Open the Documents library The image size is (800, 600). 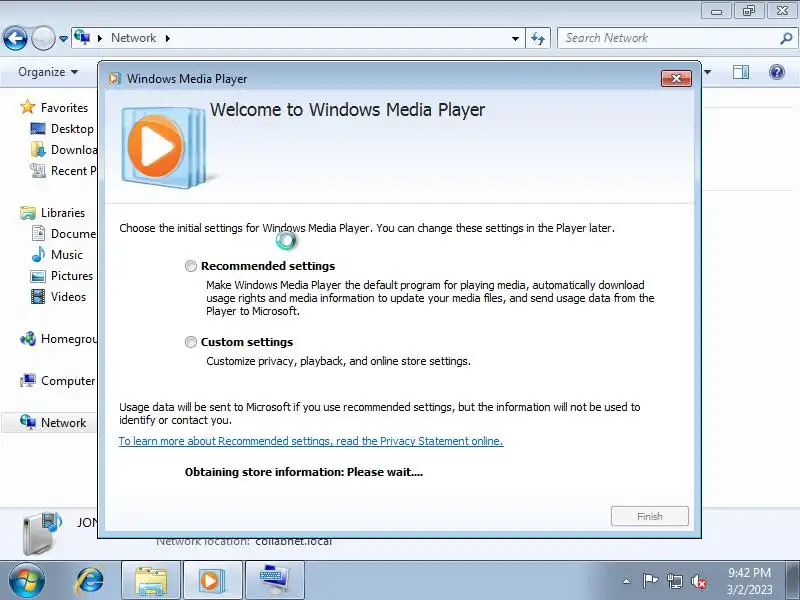click(x=64, y=234)
